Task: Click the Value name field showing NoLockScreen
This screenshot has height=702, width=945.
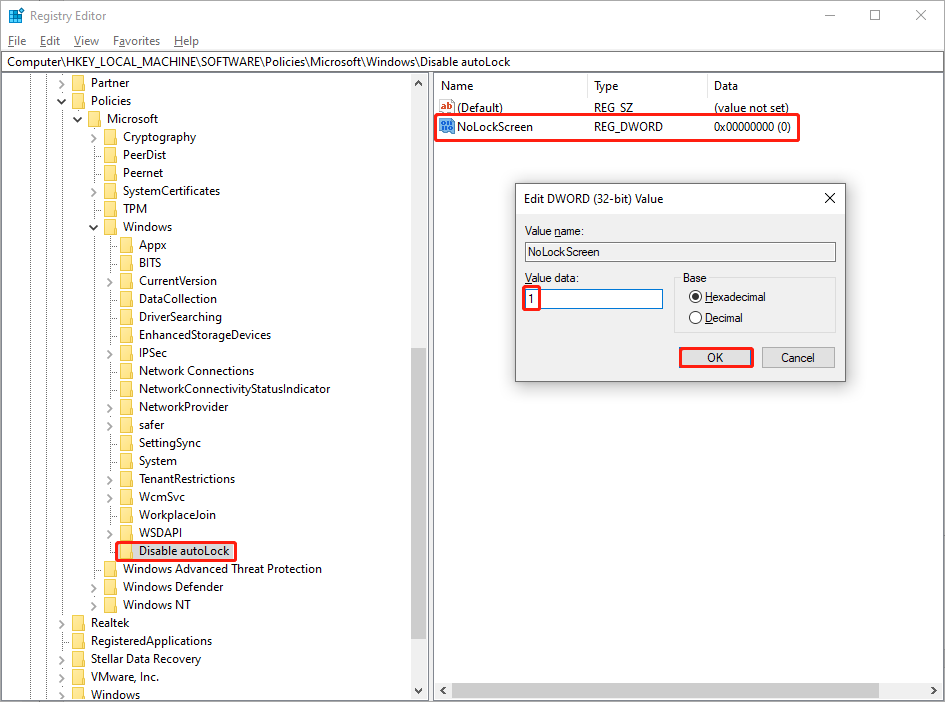Action: [680, 252]
